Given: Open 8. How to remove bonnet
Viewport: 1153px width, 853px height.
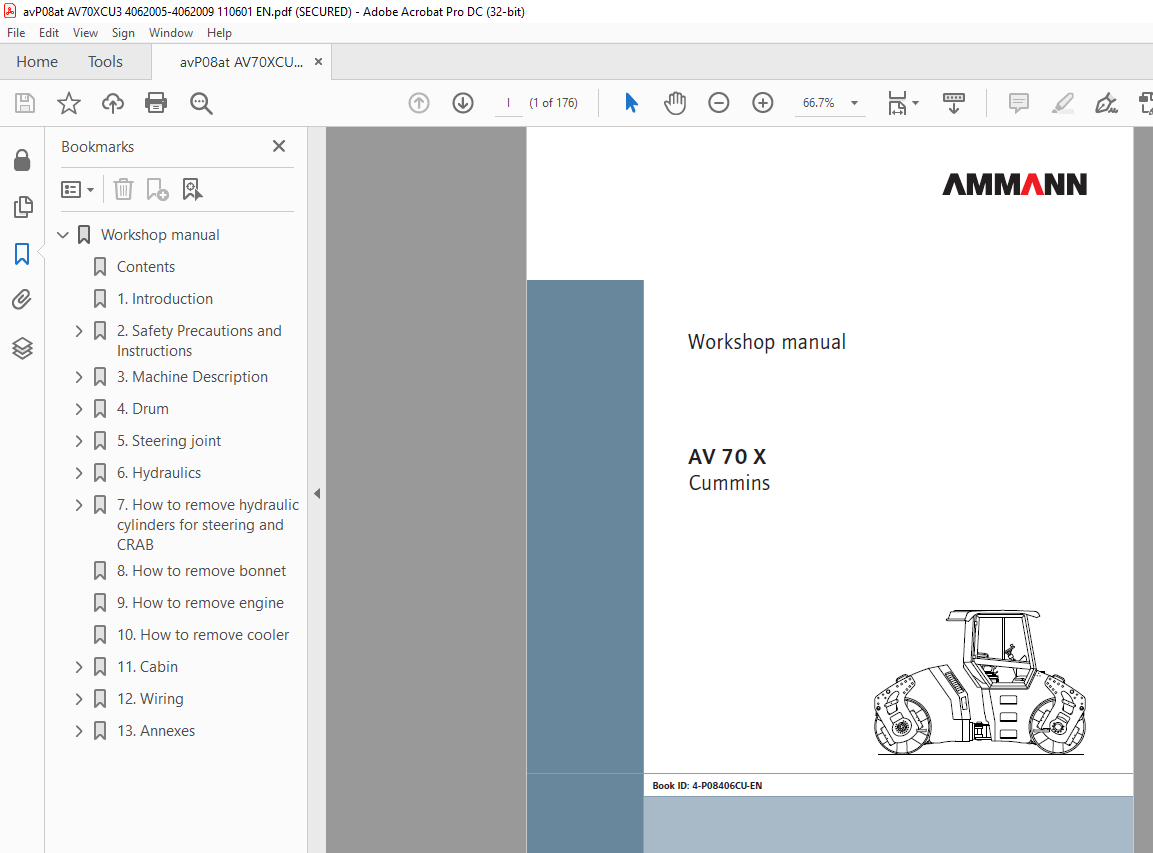Looking at the screenshot, I should click(x=201, y=571).
